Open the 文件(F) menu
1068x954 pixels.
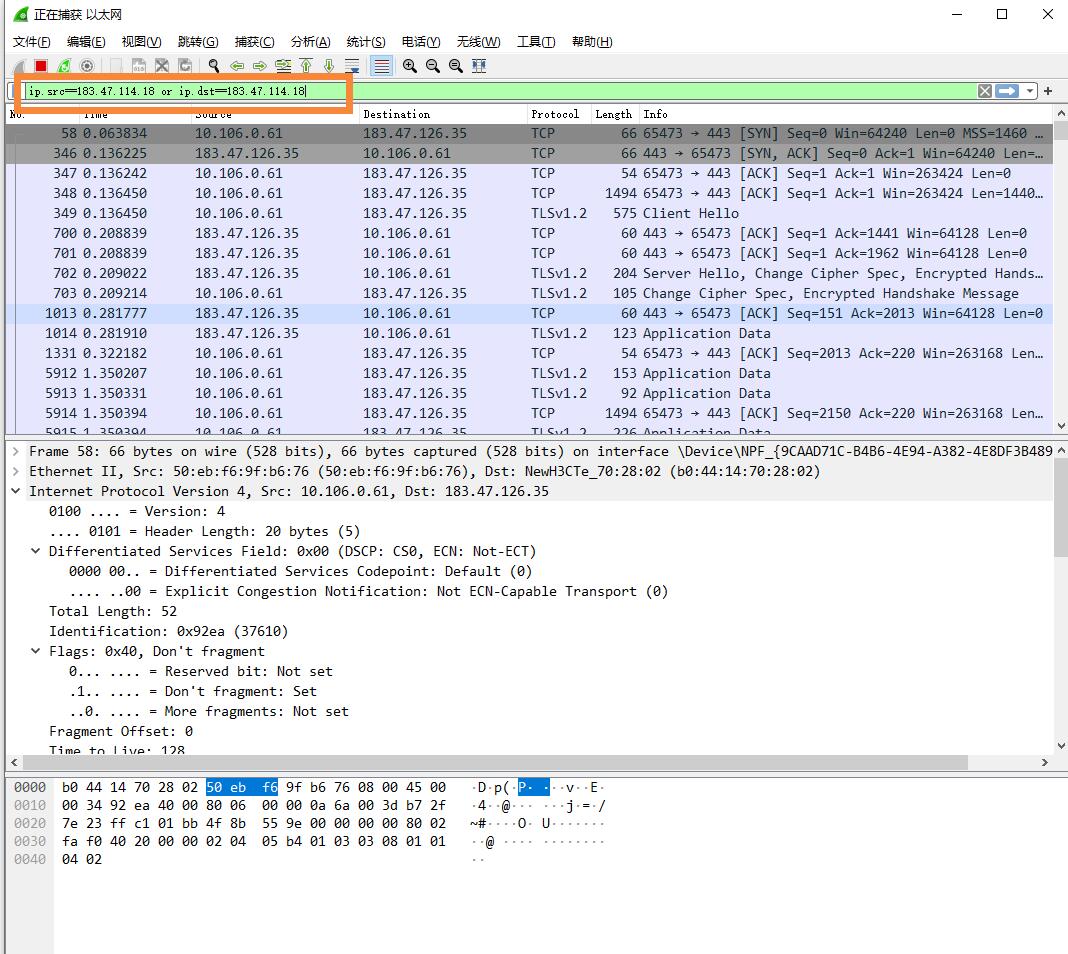[x=31, y=42]
